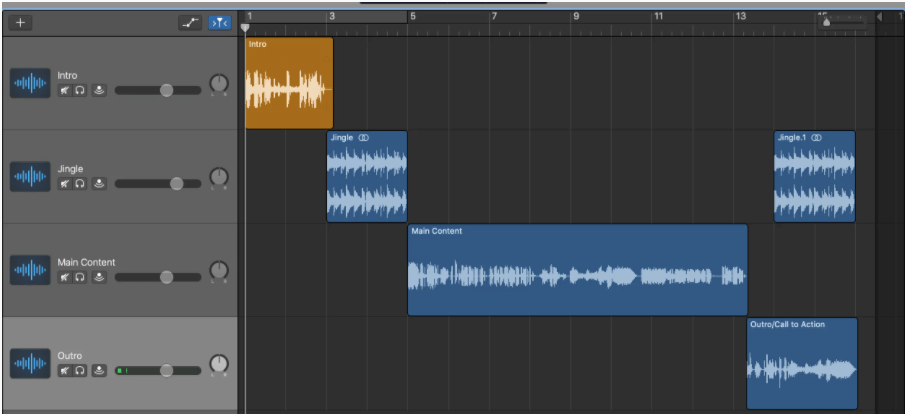905x414 pixels.
Task: Click the Intro track pan knob
Action: click(219, 85)
